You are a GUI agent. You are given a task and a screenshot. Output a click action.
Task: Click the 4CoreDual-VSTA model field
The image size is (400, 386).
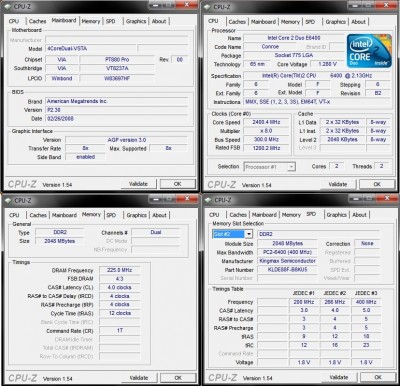click(90, 49)
